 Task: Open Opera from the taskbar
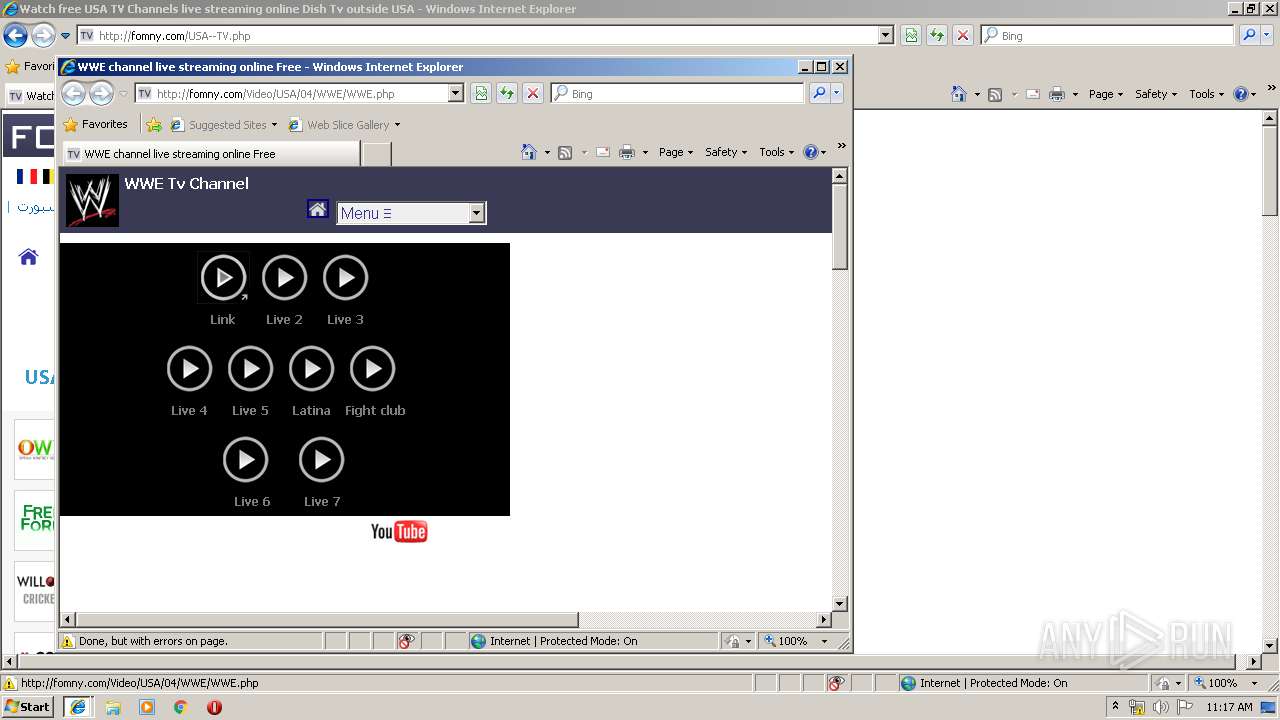(x=214, y=707)
